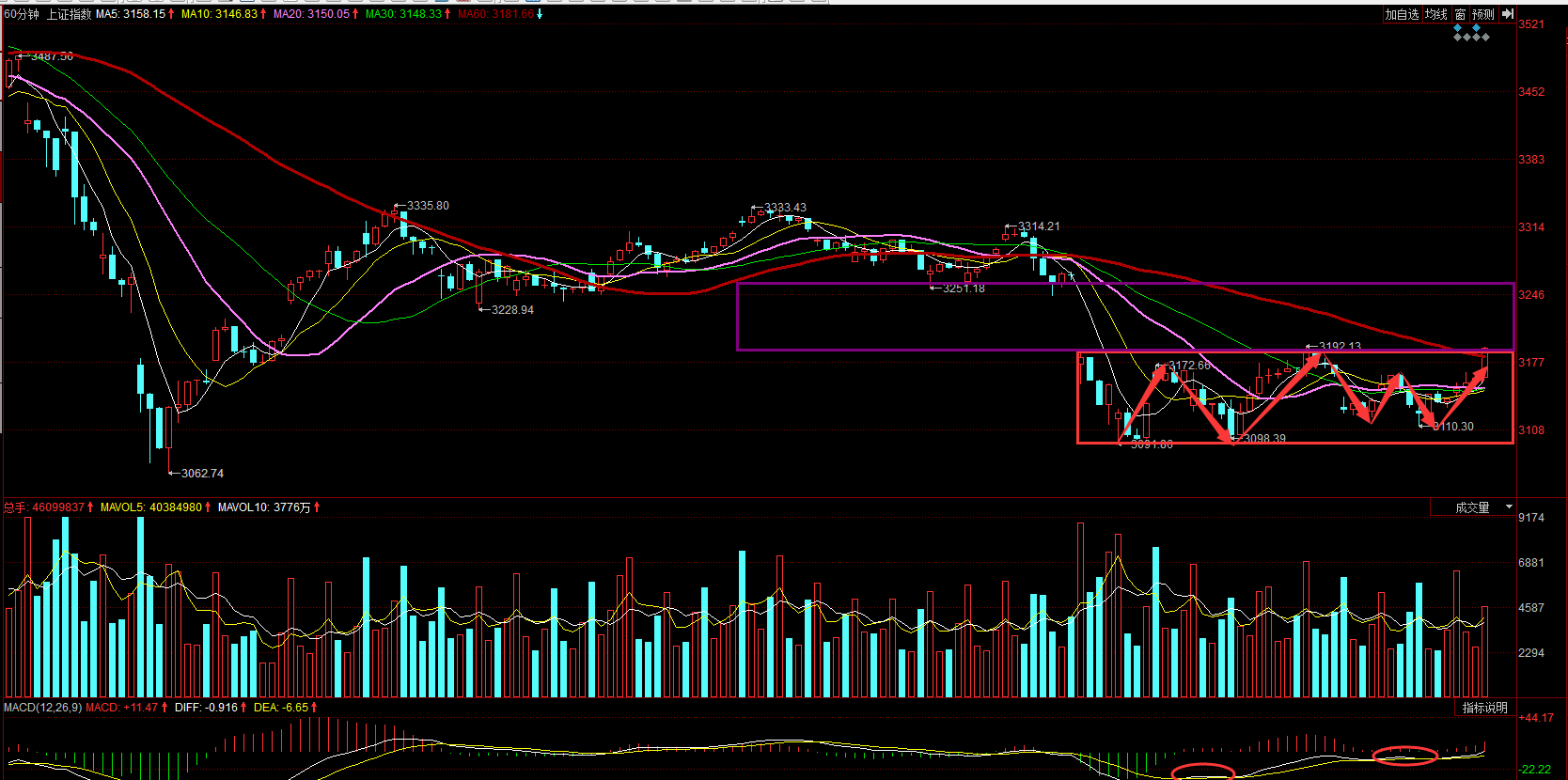Click the 3487.56 high price label
This screenshot has width=1568, height=780.
pos(52,56)
